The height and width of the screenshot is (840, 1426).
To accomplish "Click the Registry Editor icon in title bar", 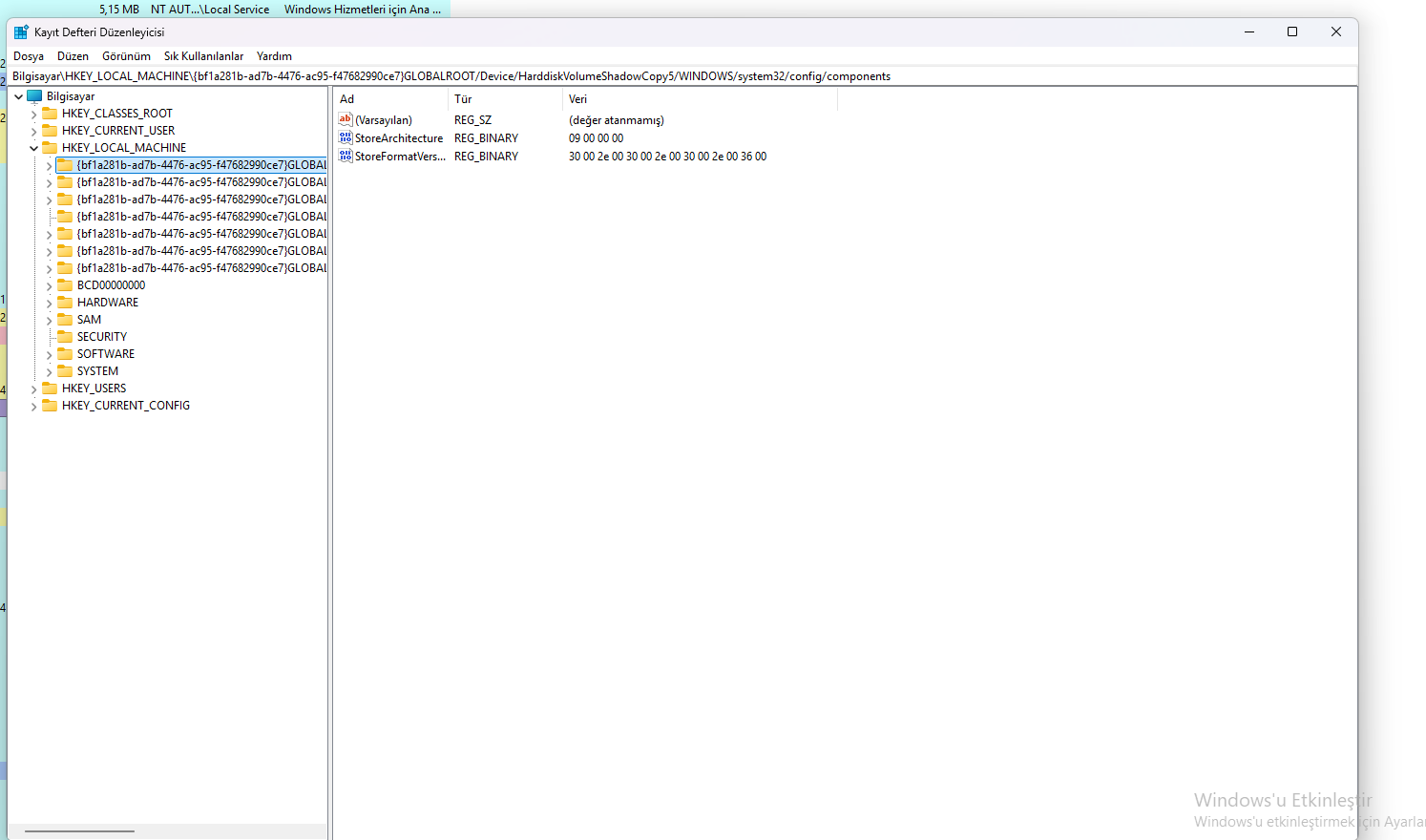I will click(x=21, y=32).
